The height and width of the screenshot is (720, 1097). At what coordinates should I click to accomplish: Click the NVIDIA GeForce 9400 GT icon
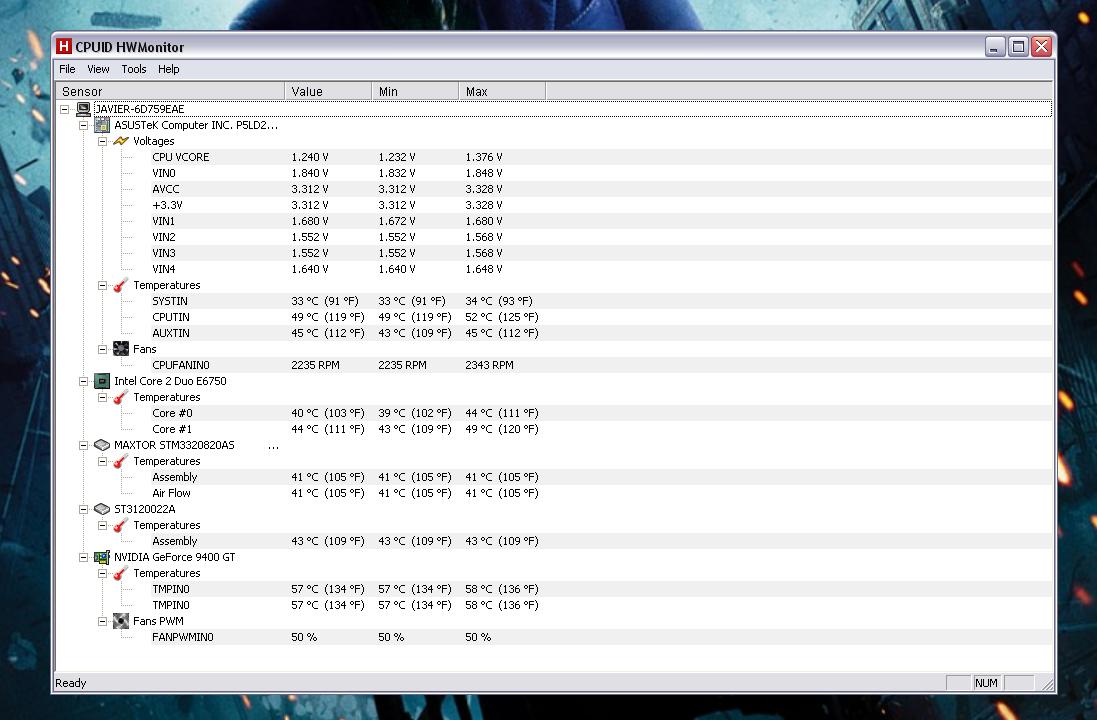coord(101,557)
